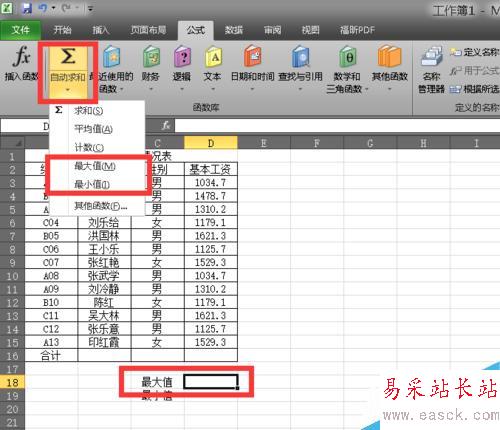500x430 pixels.
Task: Click the cell with ID C04
Action: [x=51, y=222]
